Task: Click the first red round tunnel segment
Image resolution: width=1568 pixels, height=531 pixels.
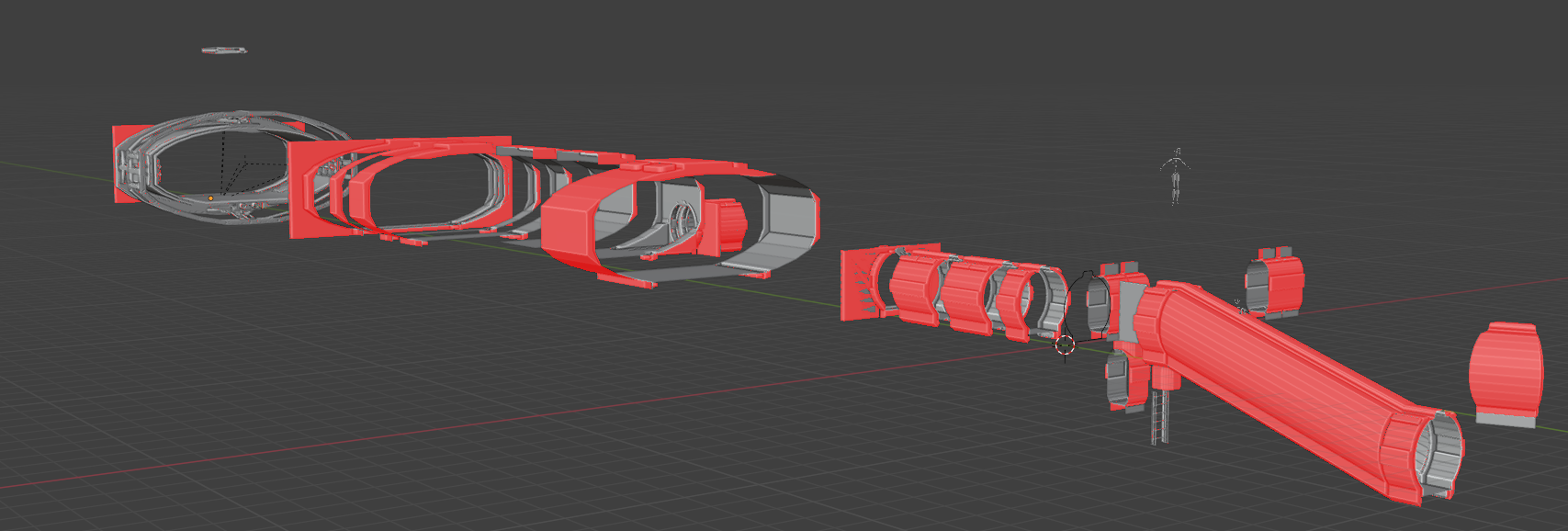Action: [912, 291]
